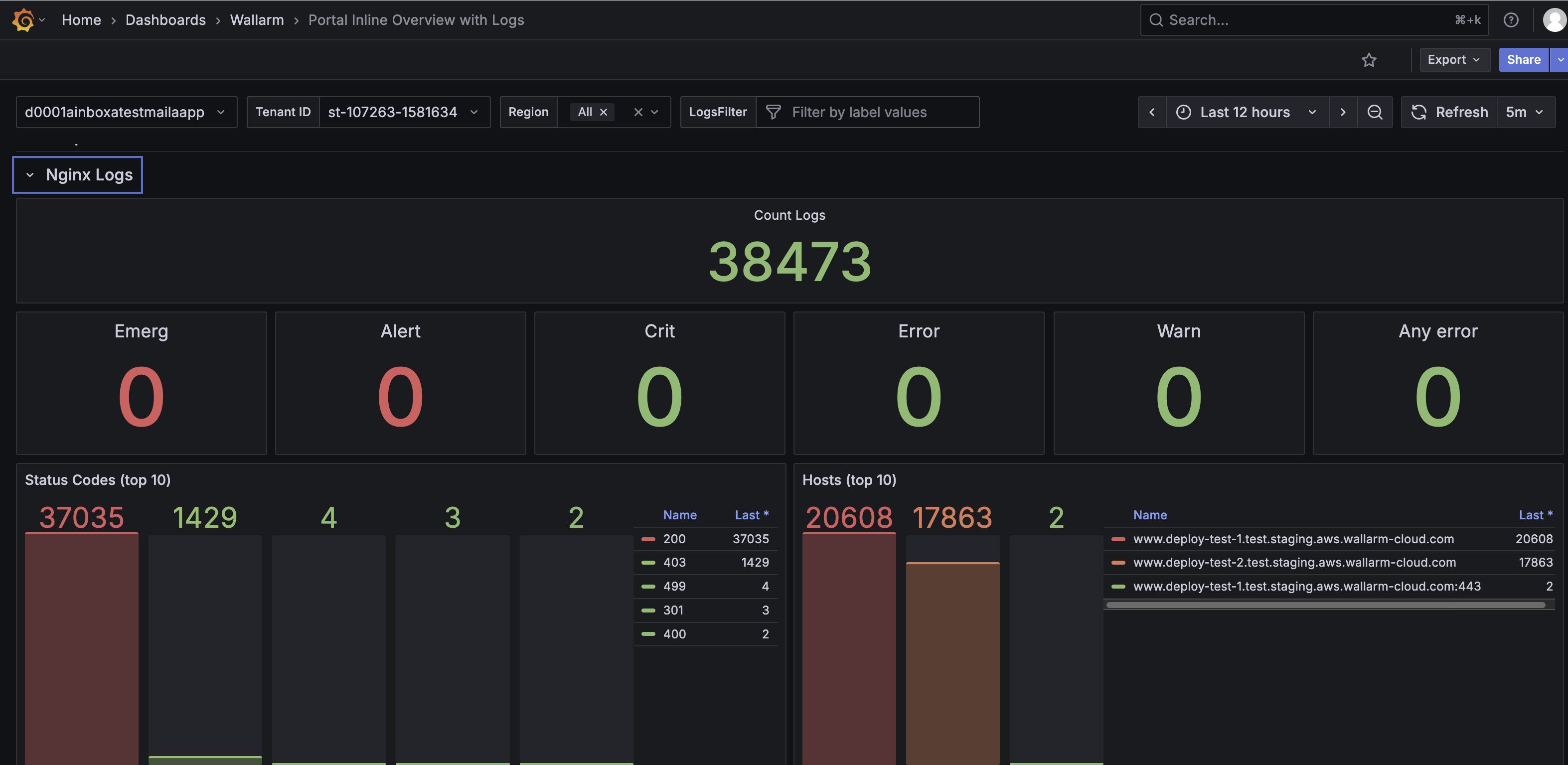Star this dashboard as favorite
Screen dimensions: 1568x765
(1369, 60)
